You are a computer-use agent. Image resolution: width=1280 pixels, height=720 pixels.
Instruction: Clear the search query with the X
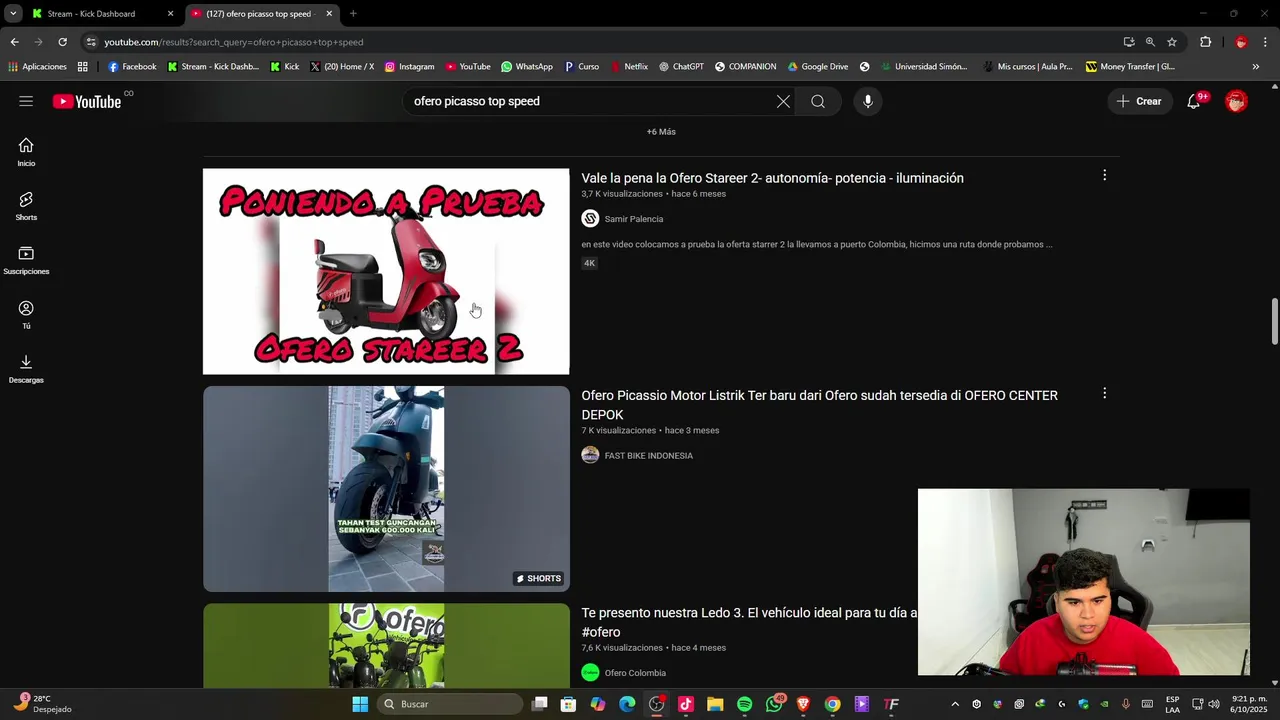pyautogui.click(x=783, y=101)
